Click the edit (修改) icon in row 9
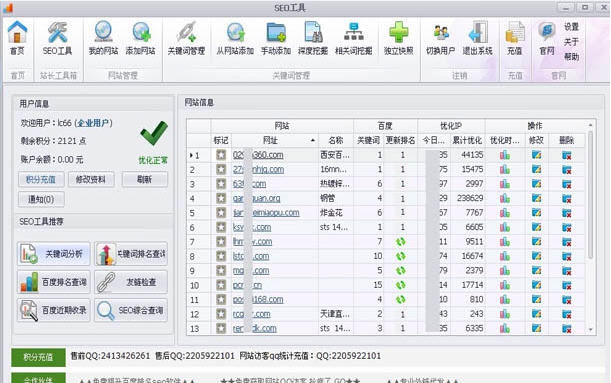 tap(536, 270)
